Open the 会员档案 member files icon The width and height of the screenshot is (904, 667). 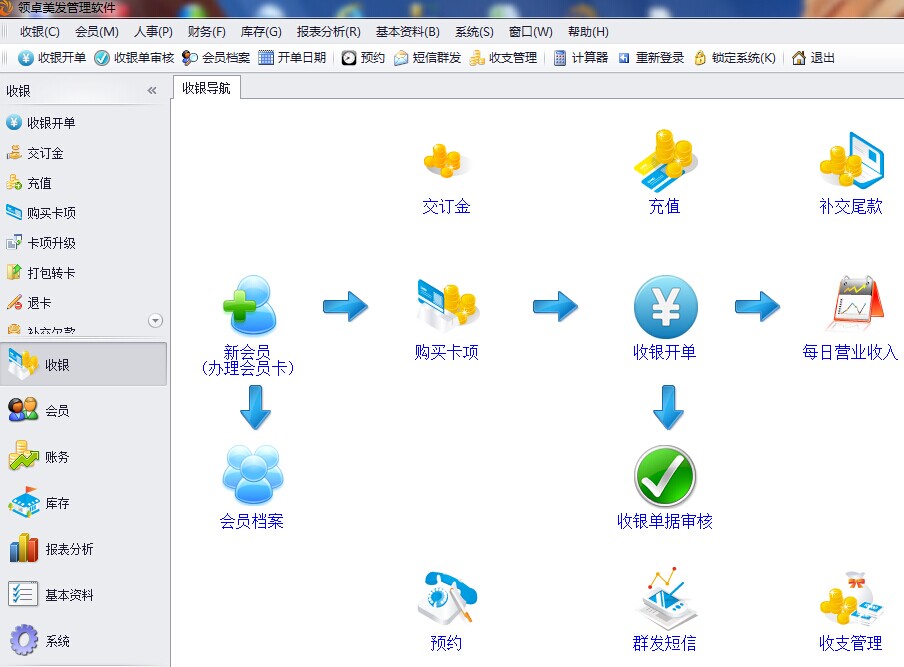[252, 475]
